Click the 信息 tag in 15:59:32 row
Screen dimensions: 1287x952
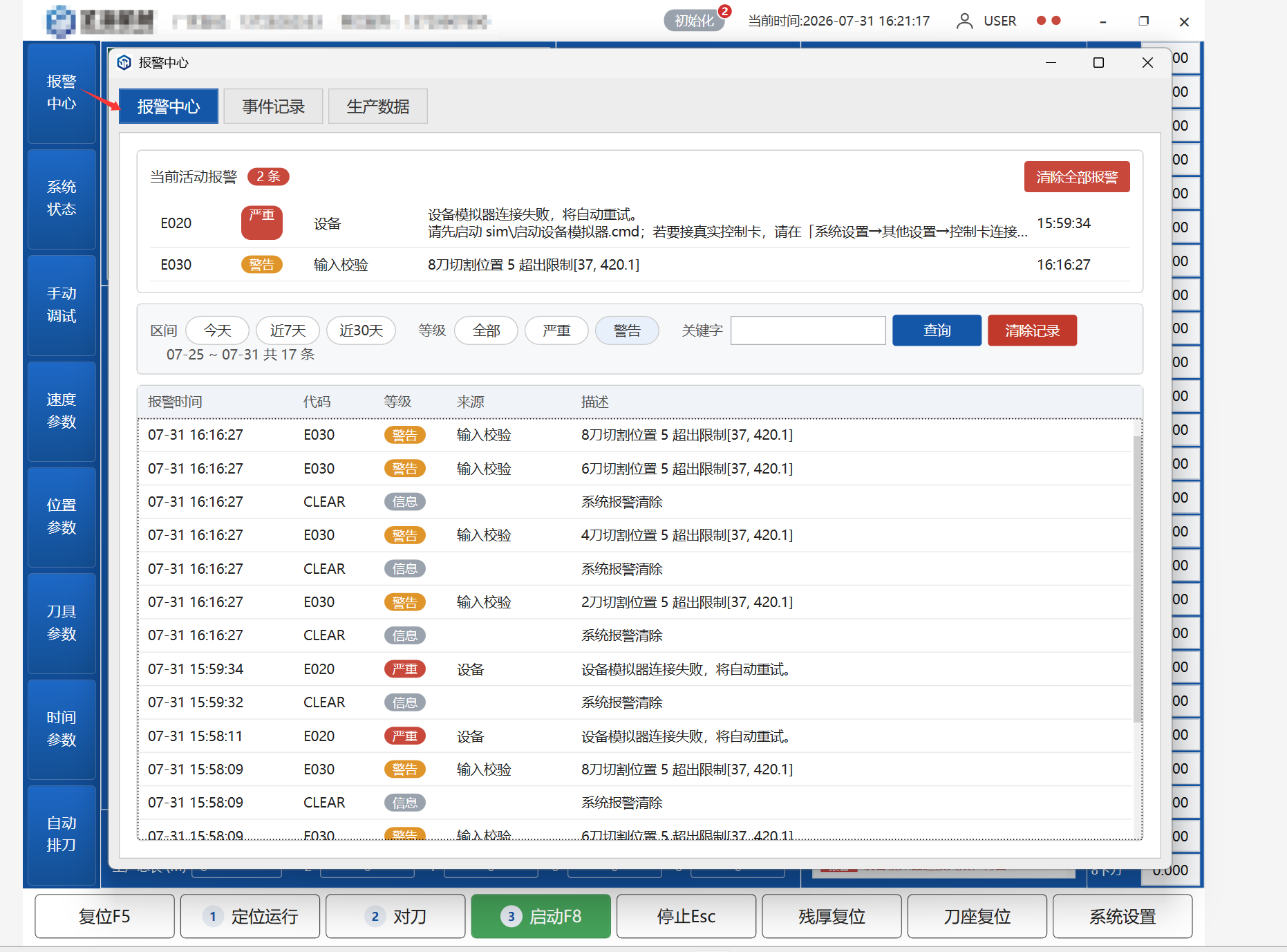[405, 702]
